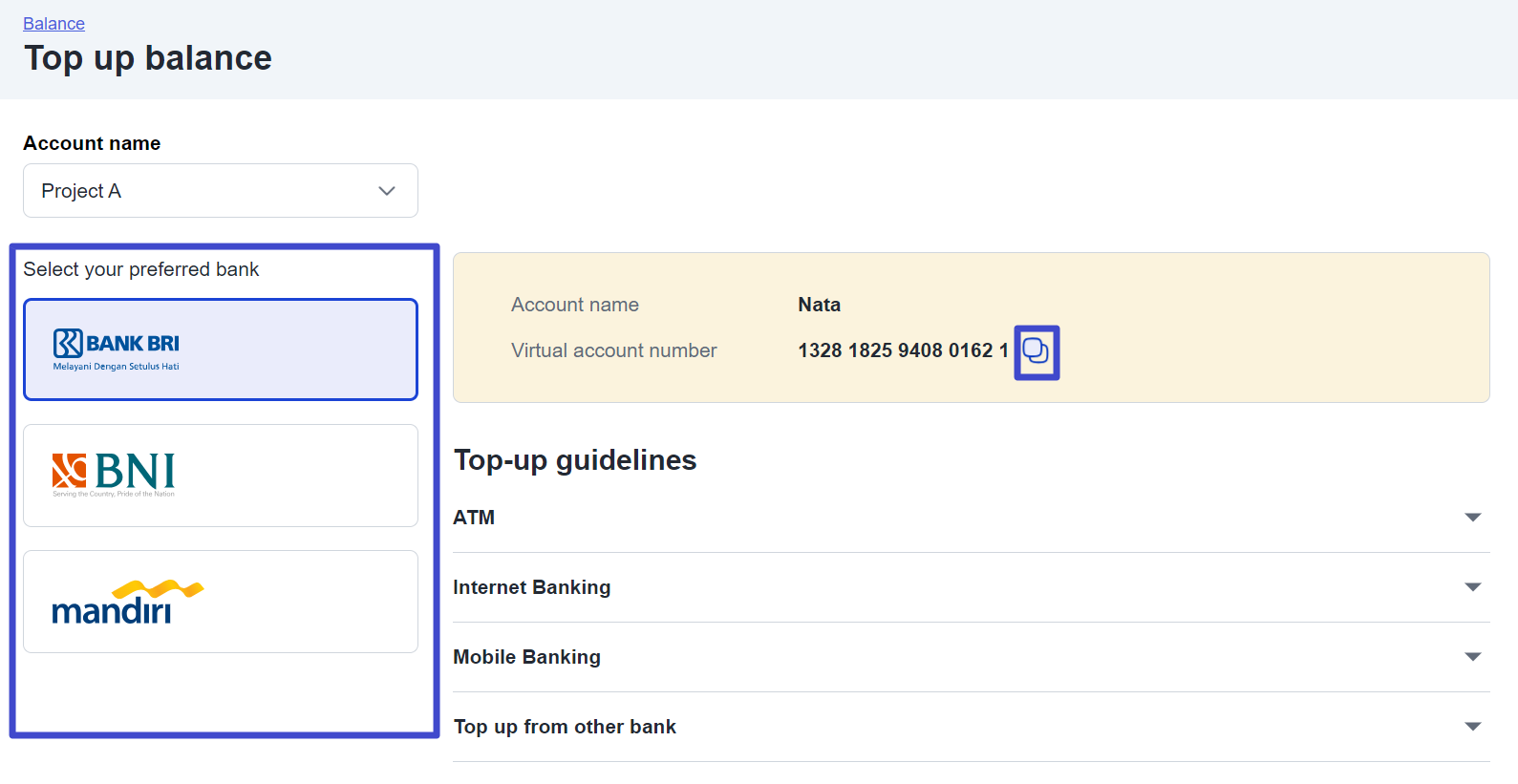Click the Bank BRI logo

[117, 350]
